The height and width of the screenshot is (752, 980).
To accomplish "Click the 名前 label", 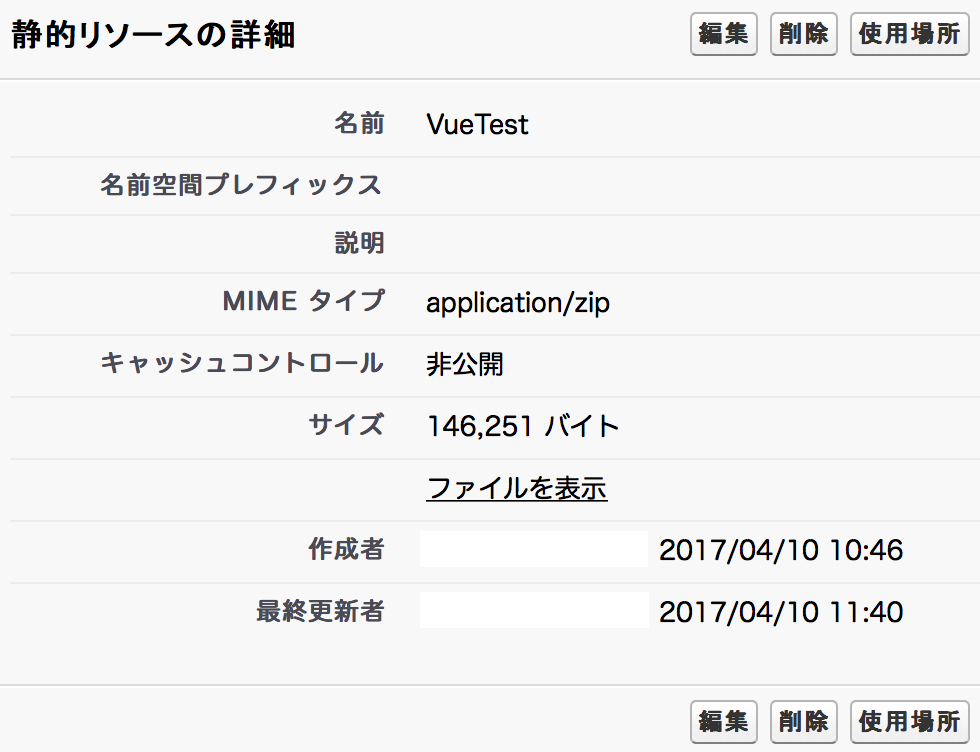I will click(359, 123).
